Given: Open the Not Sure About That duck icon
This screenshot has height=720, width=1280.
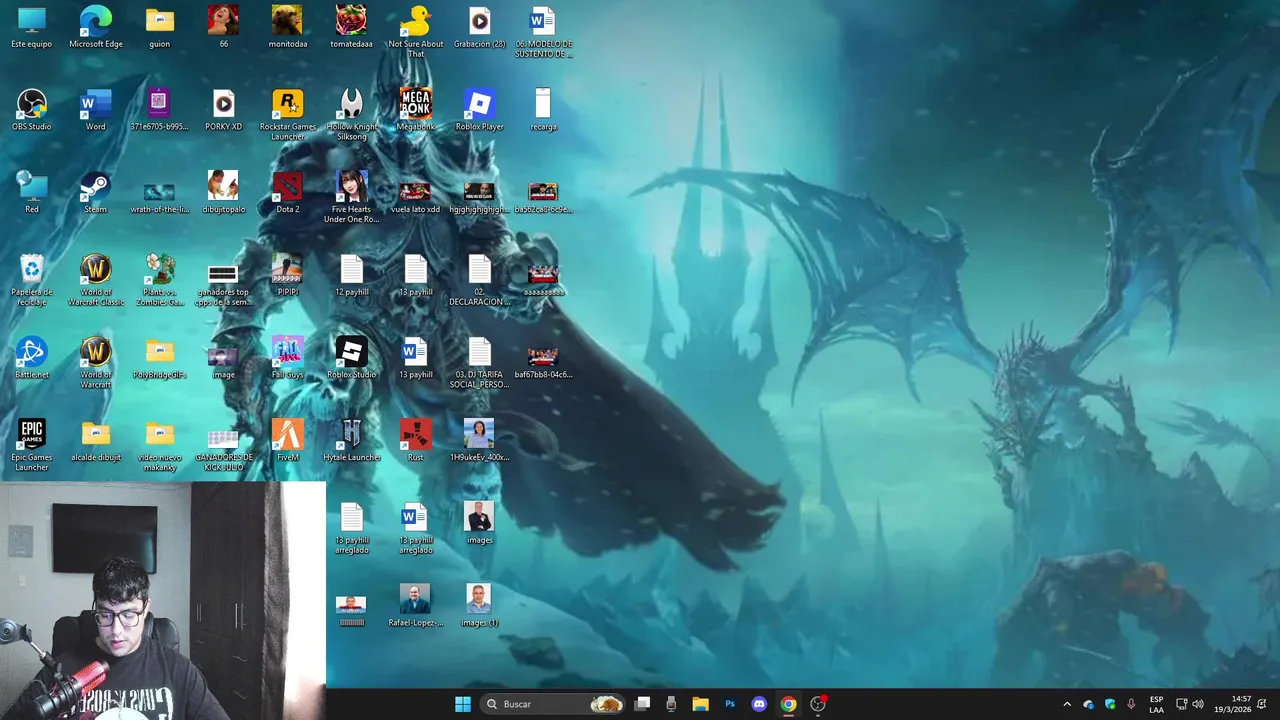Looking at the screenshot, I should pyautogui.click(x=415, y=32).
